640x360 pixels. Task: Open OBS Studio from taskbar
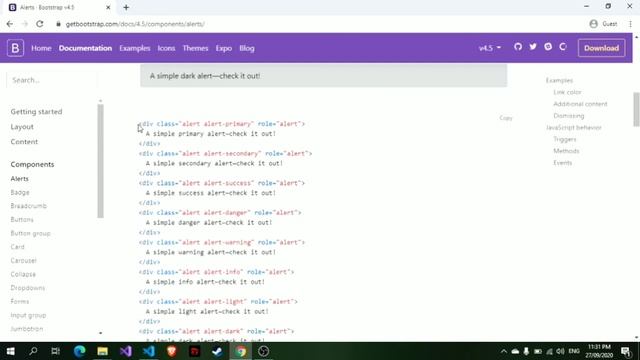point(264,351)
